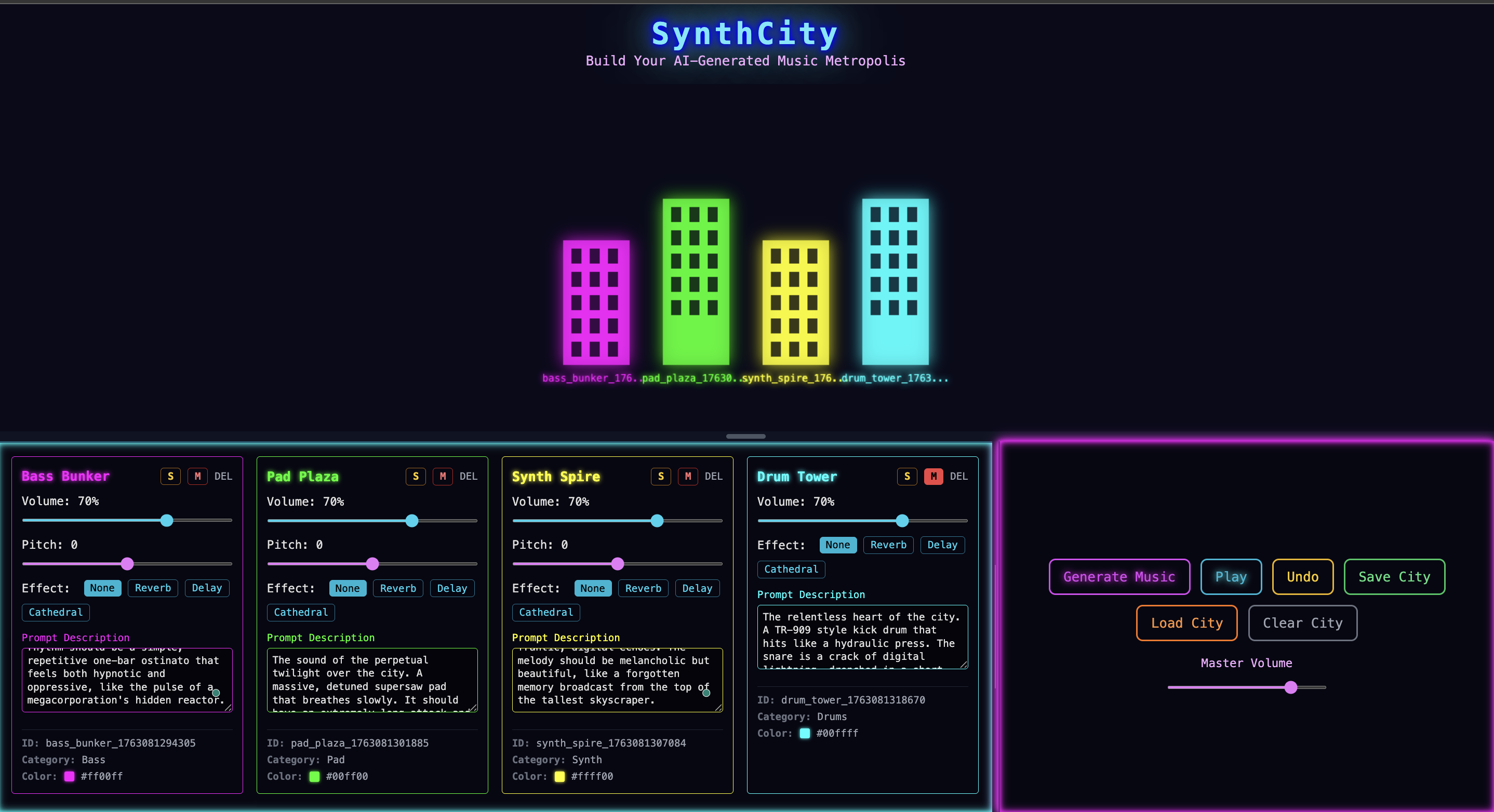
Task: Solo the Synth Spire track
Action: (x=661, y=476)
